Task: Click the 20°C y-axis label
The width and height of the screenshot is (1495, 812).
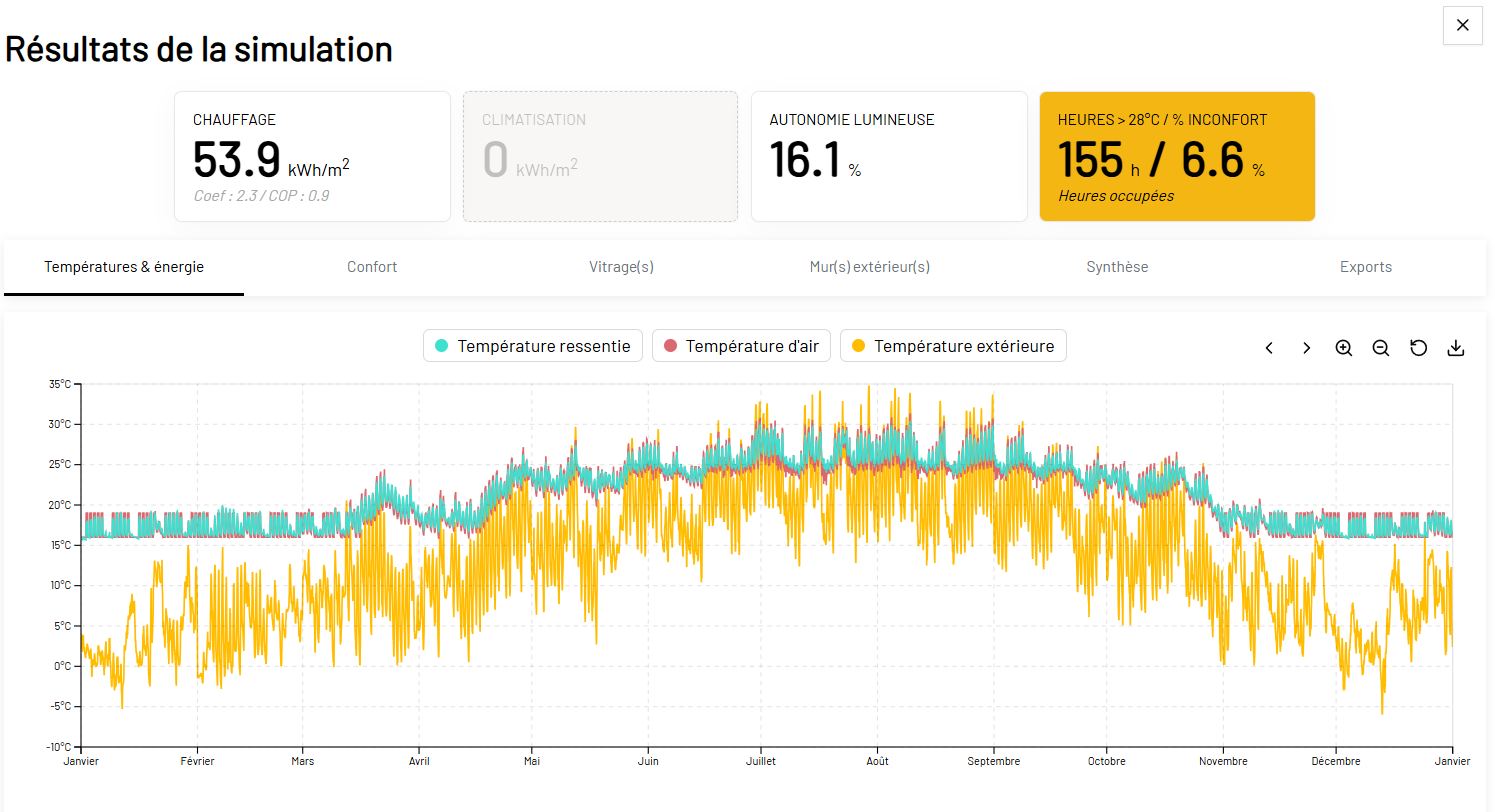Action: (x=60, y=505)
